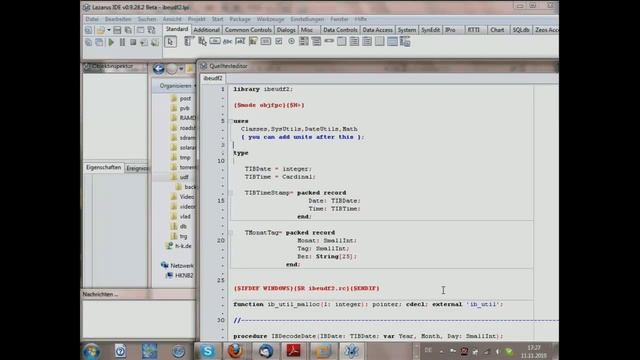Viewport: 640px width, 360px height.
Task: Pick the TPanel component icon
Action: coord(380,41)
